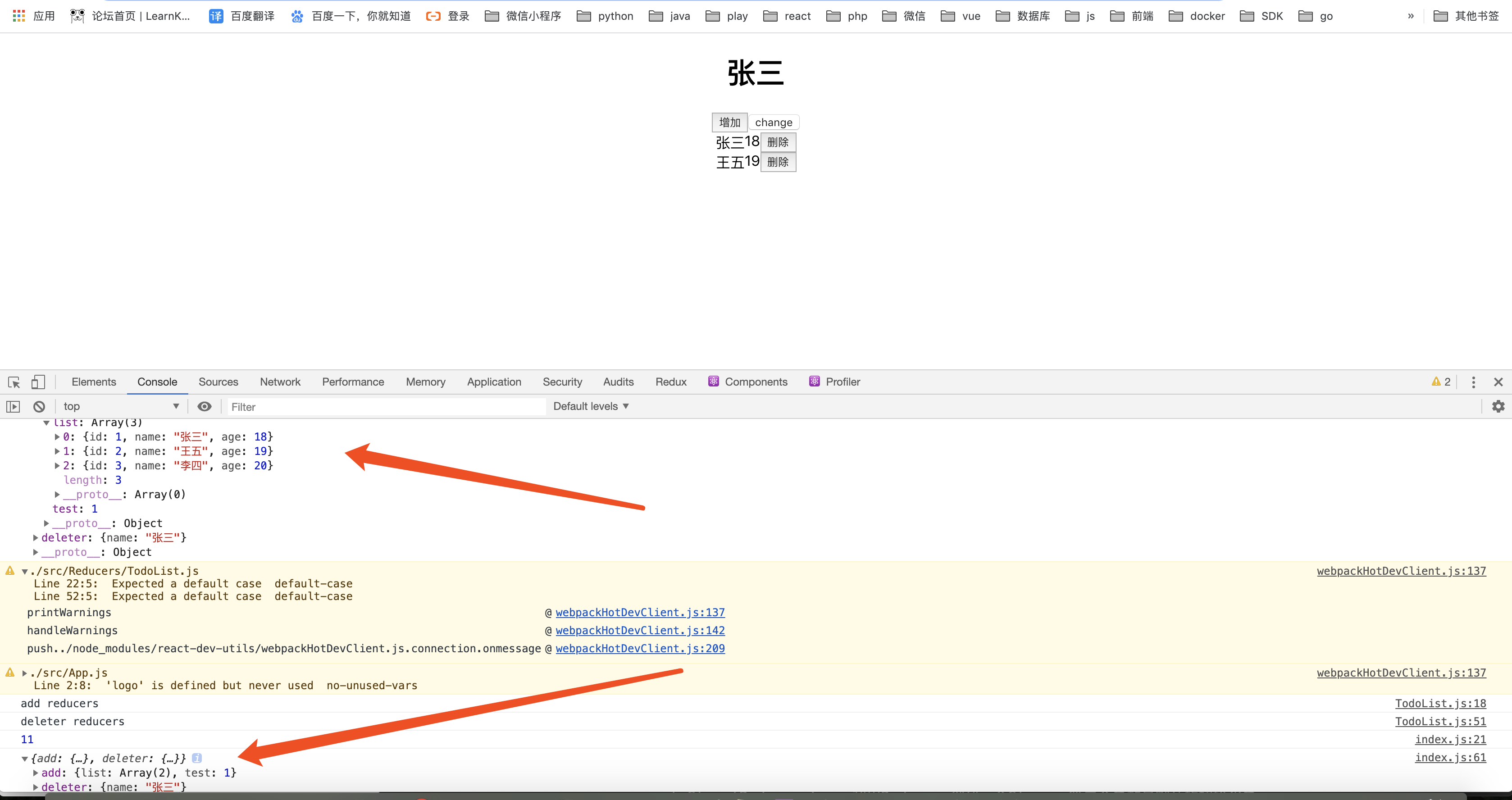Image resolution: width=1512 pixels, height=800 pixels.
Task: Switch to the Network tab
Action: click(280, 382)
